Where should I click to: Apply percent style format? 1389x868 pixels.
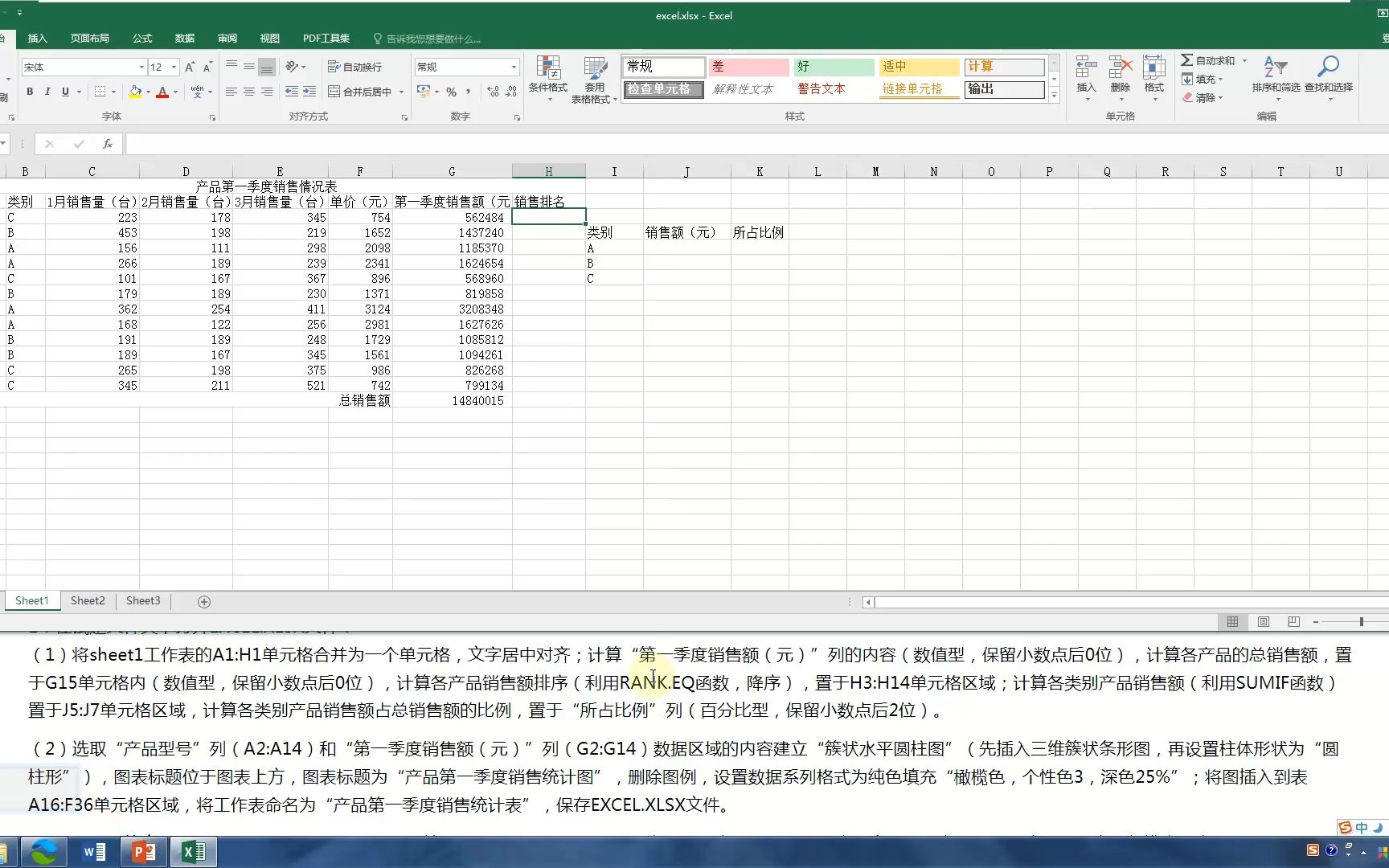click(x=452, y=92)
